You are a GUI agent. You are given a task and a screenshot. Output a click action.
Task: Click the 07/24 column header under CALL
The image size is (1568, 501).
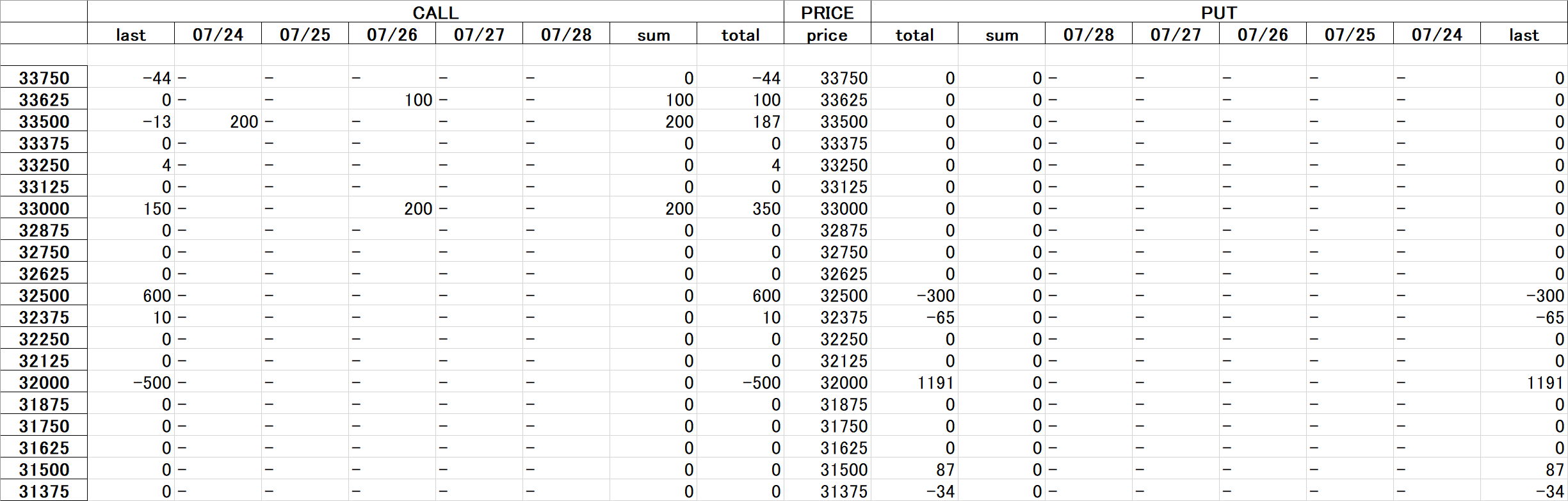[x=218, y=35]
